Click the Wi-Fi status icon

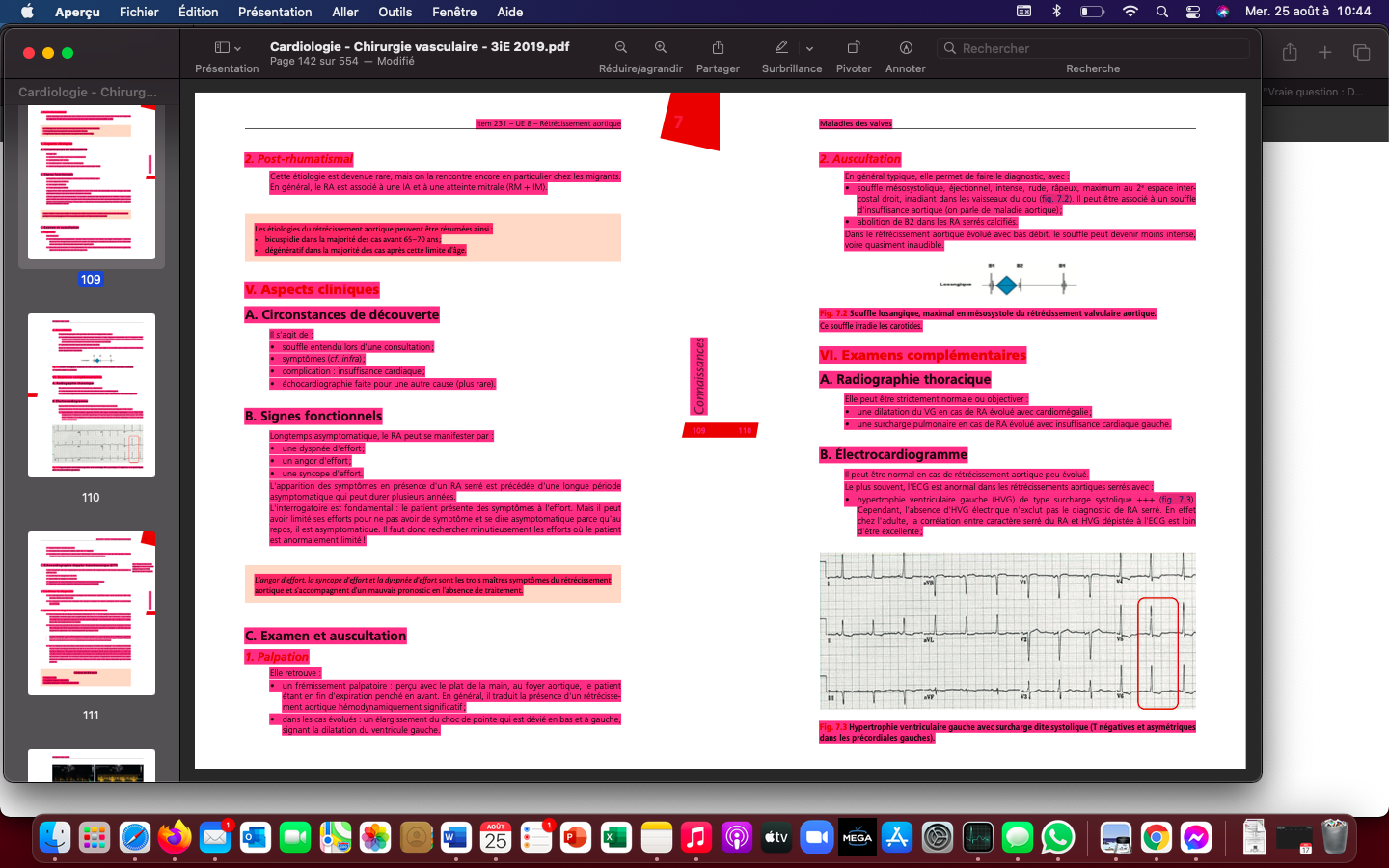tap(1130, 12)
